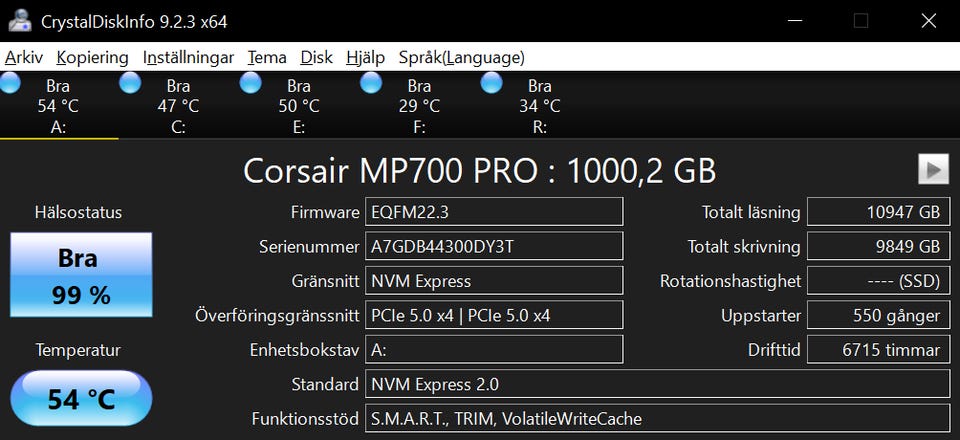
Task: Open the Tema menu
Action: coord(267,58)
